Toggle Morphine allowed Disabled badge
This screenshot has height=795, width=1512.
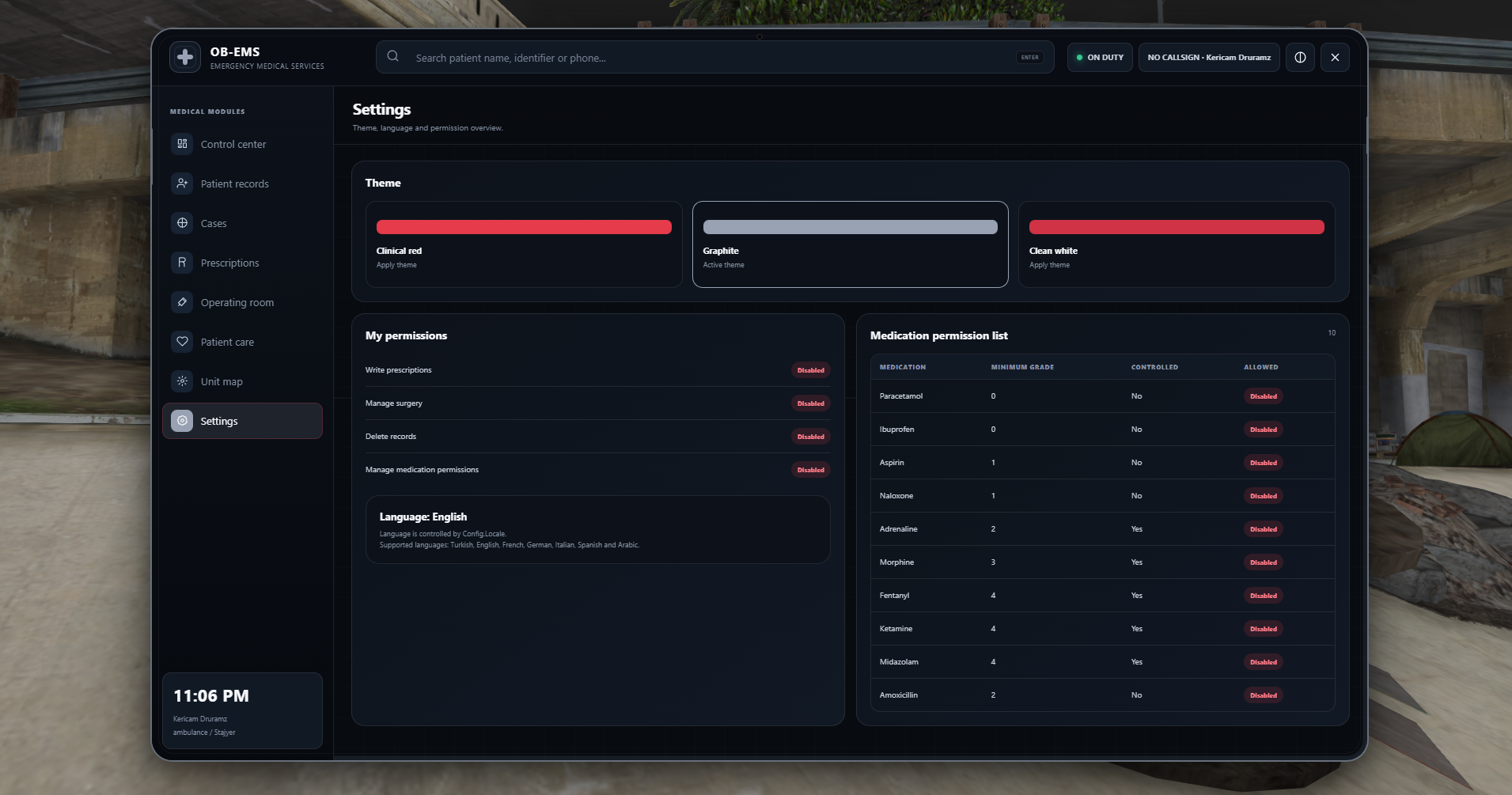[1263, 562]
